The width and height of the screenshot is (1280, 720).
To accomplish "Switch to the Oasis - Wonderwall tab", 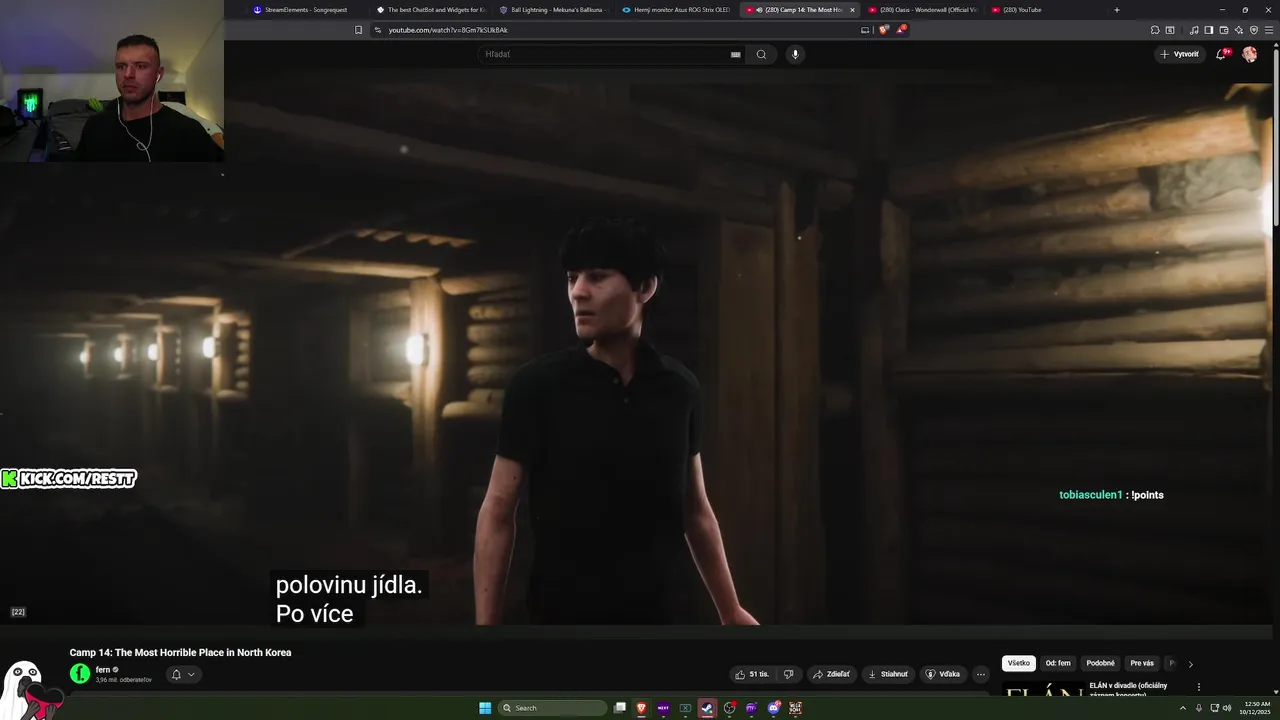I will pos(922,10).
